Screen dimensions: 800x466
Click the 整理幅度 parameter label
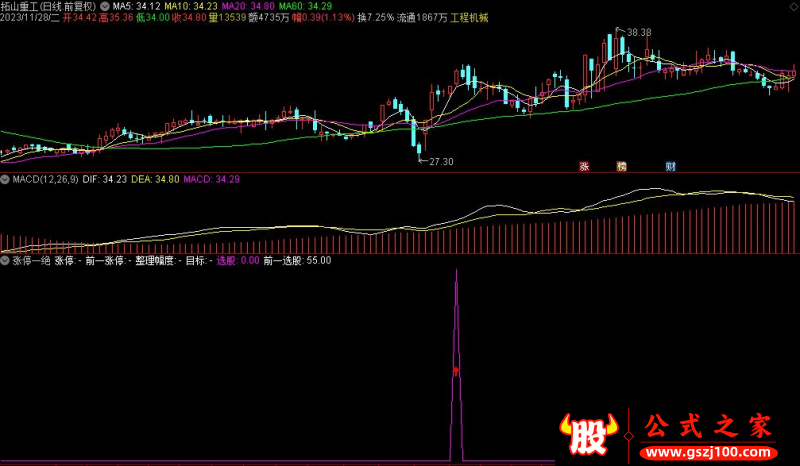click(158, 261)
